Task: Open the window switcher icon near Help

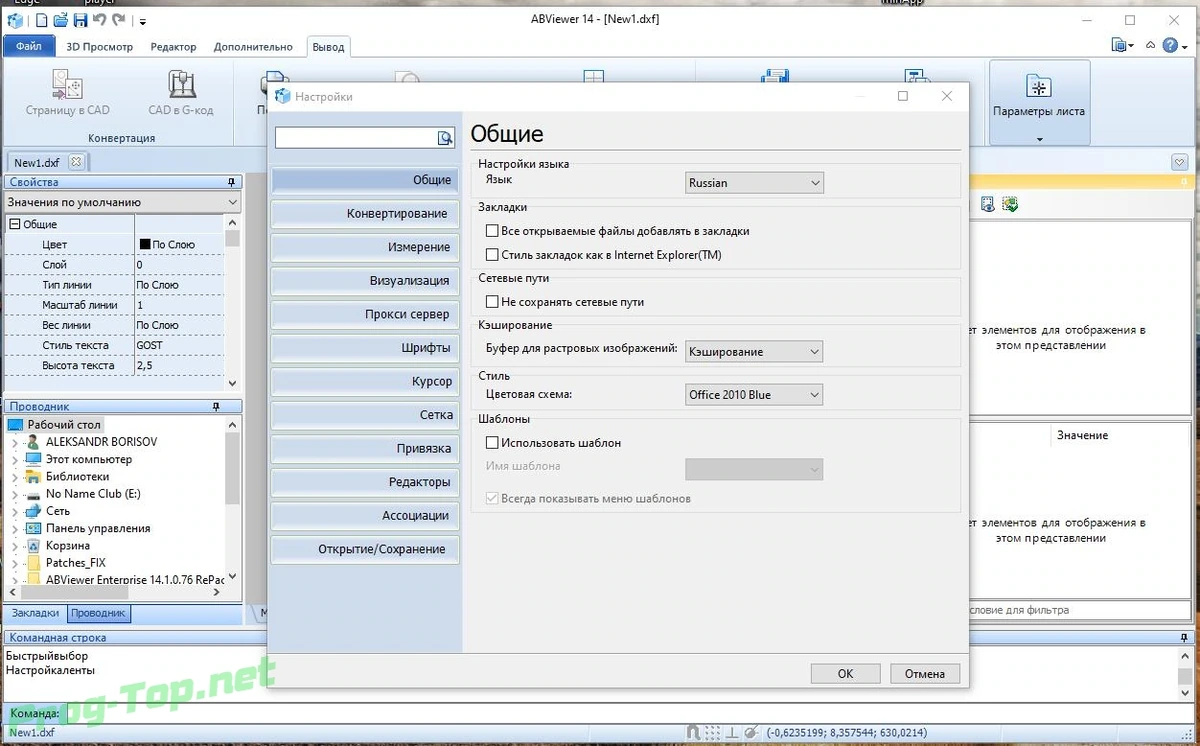Action: click(1121, 45)
